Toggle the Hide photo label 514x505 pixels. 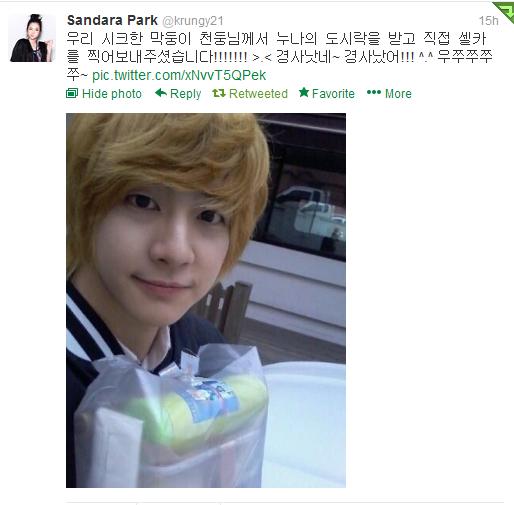(112, 94)
